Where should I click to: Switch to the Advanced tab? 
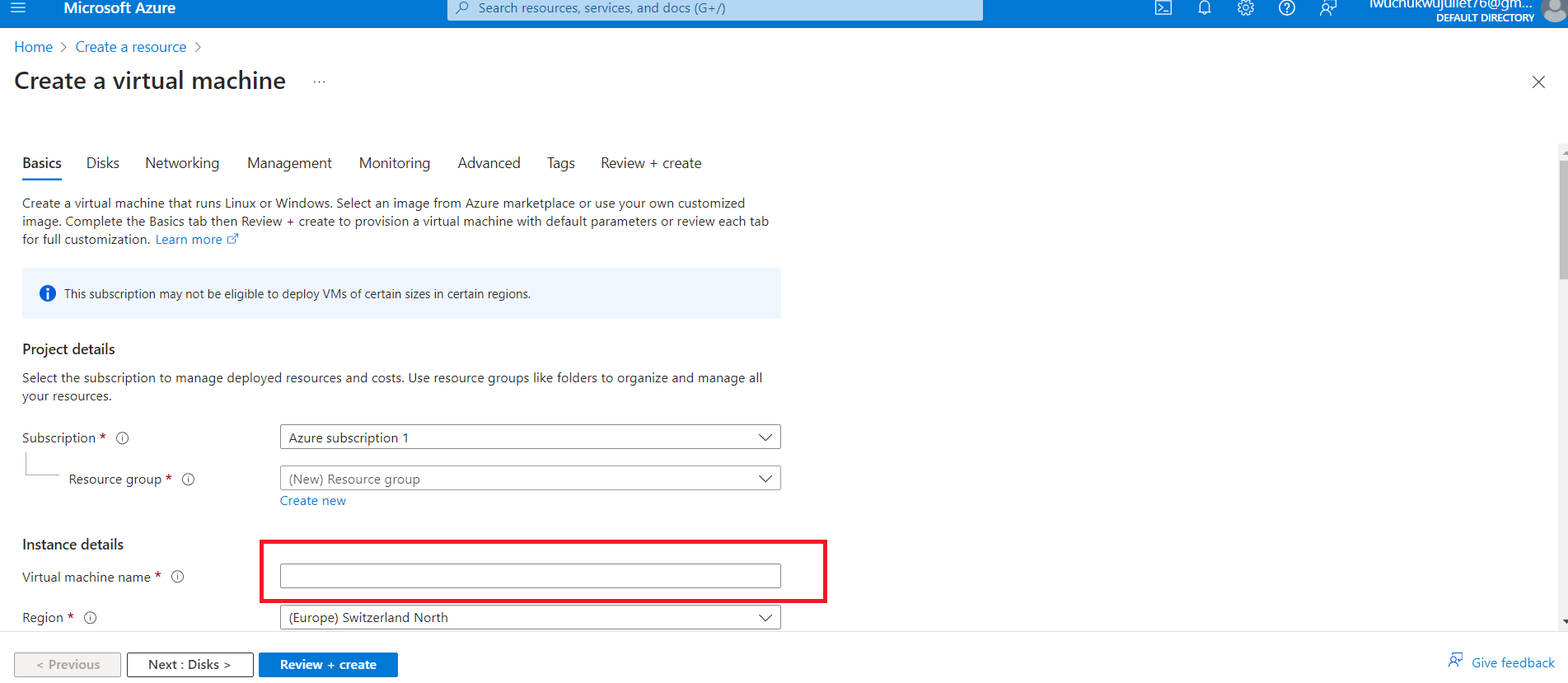click(489, 163)
